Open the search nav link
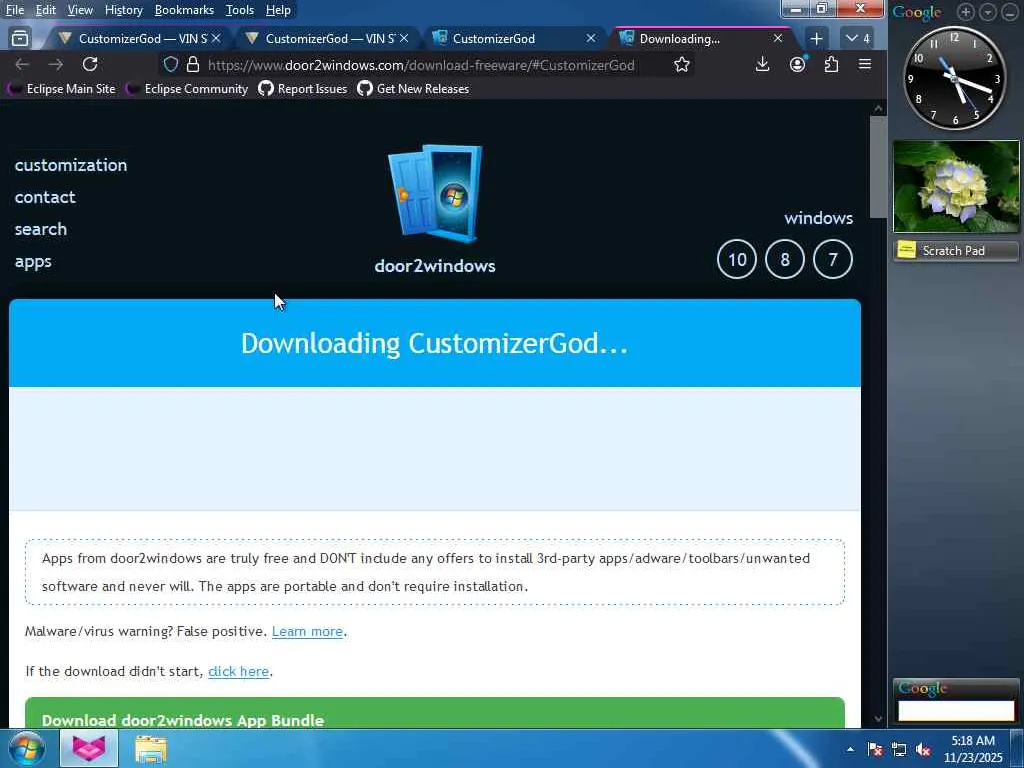Viewport: 1024px width, 768px height. tap(40, 229)
